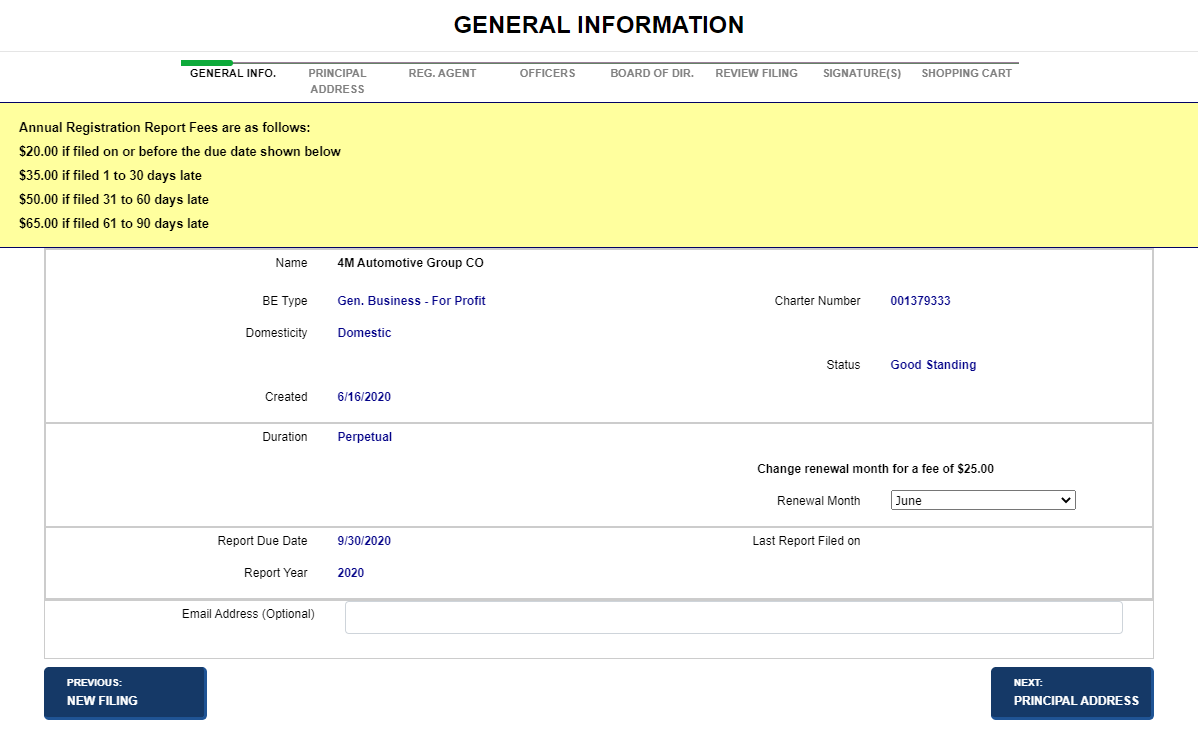Go to the REG. AGENT tab
This screenshot has width=1198, height=731.
[442, 72]
